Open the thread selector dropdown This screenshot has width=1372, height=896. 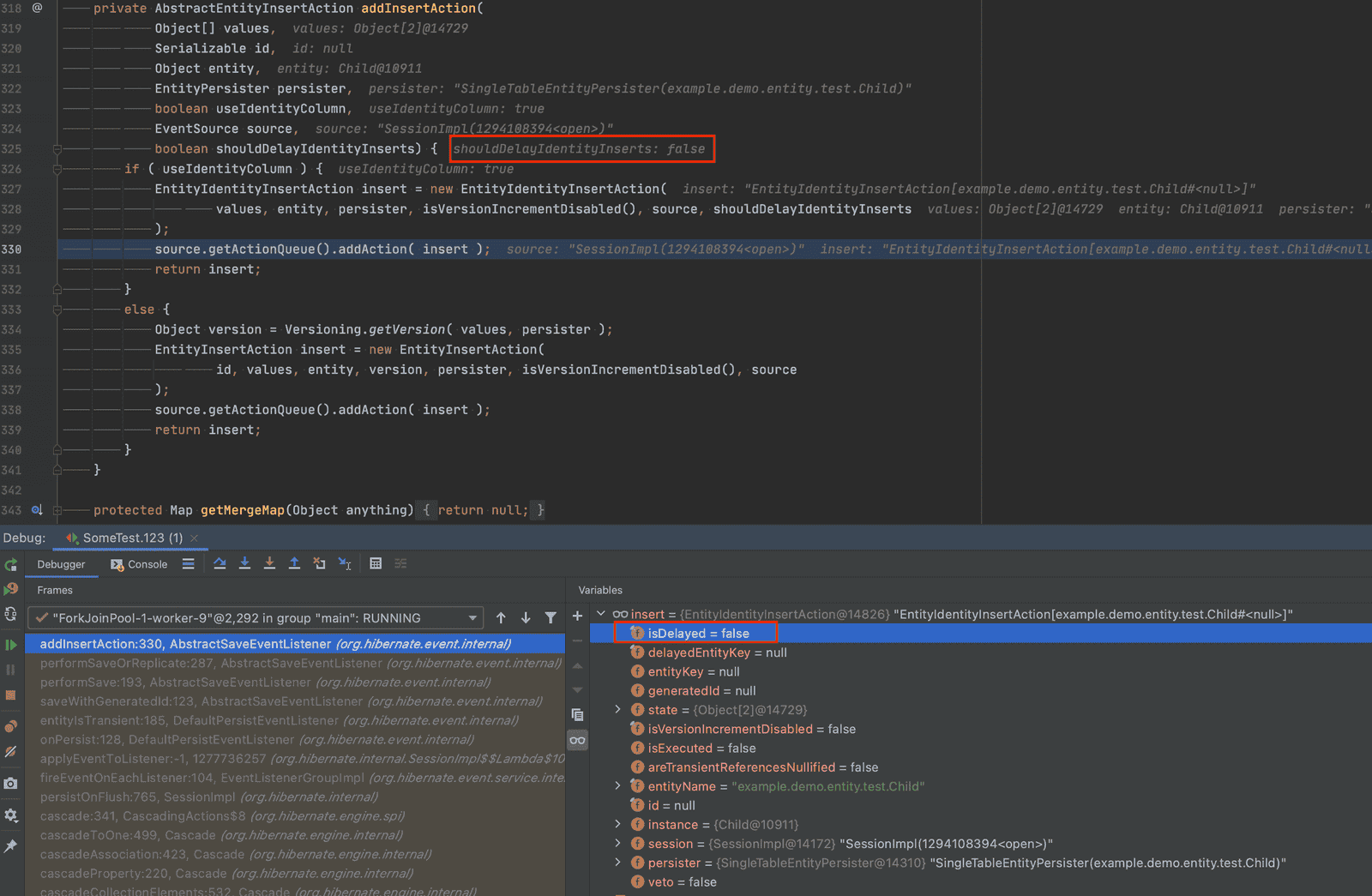coord(256,617)
